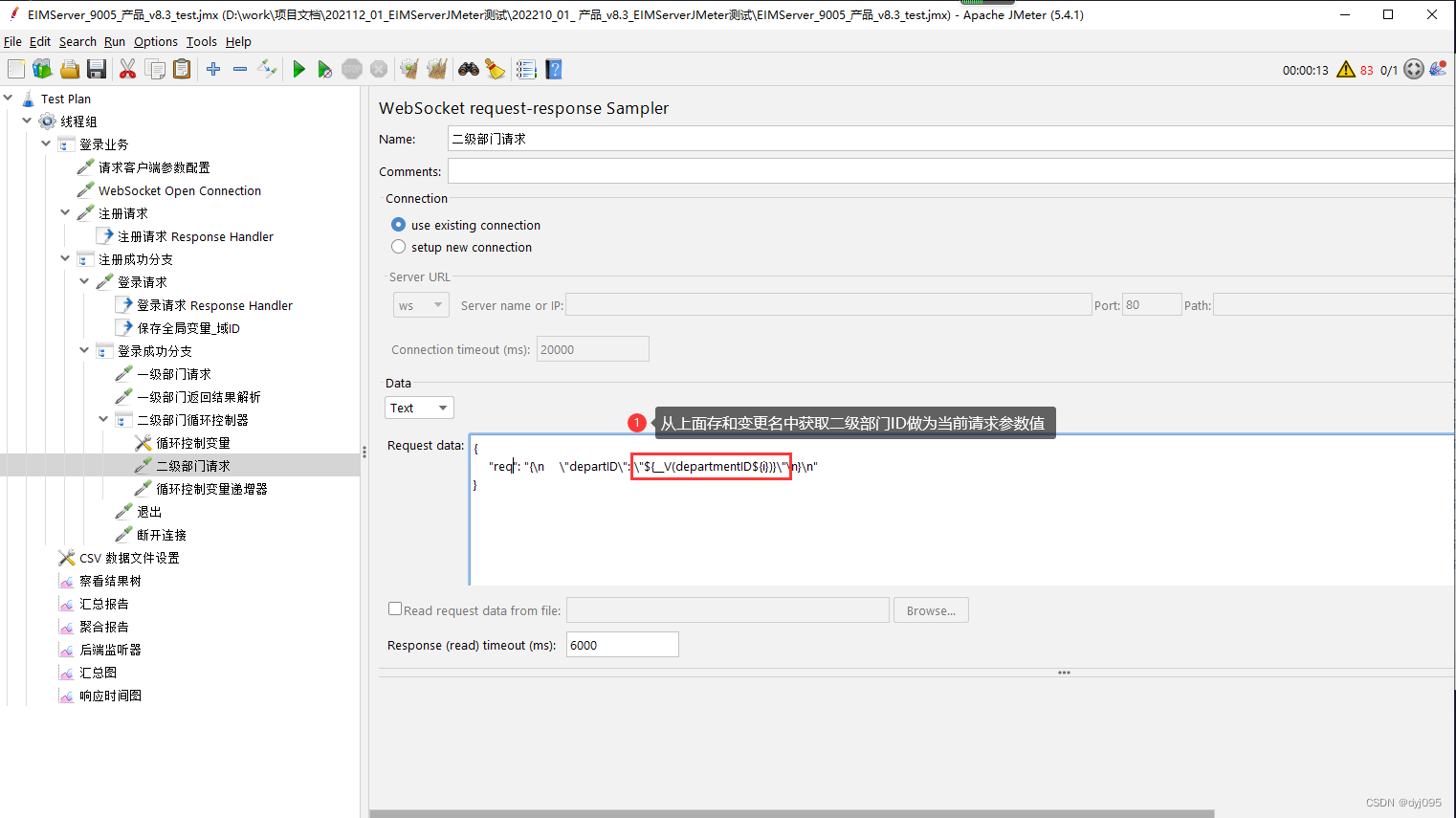The height and width of the screenshot is (818, 1456).
Task: Click the Shutdown test icon
Action: pos(379,69)
